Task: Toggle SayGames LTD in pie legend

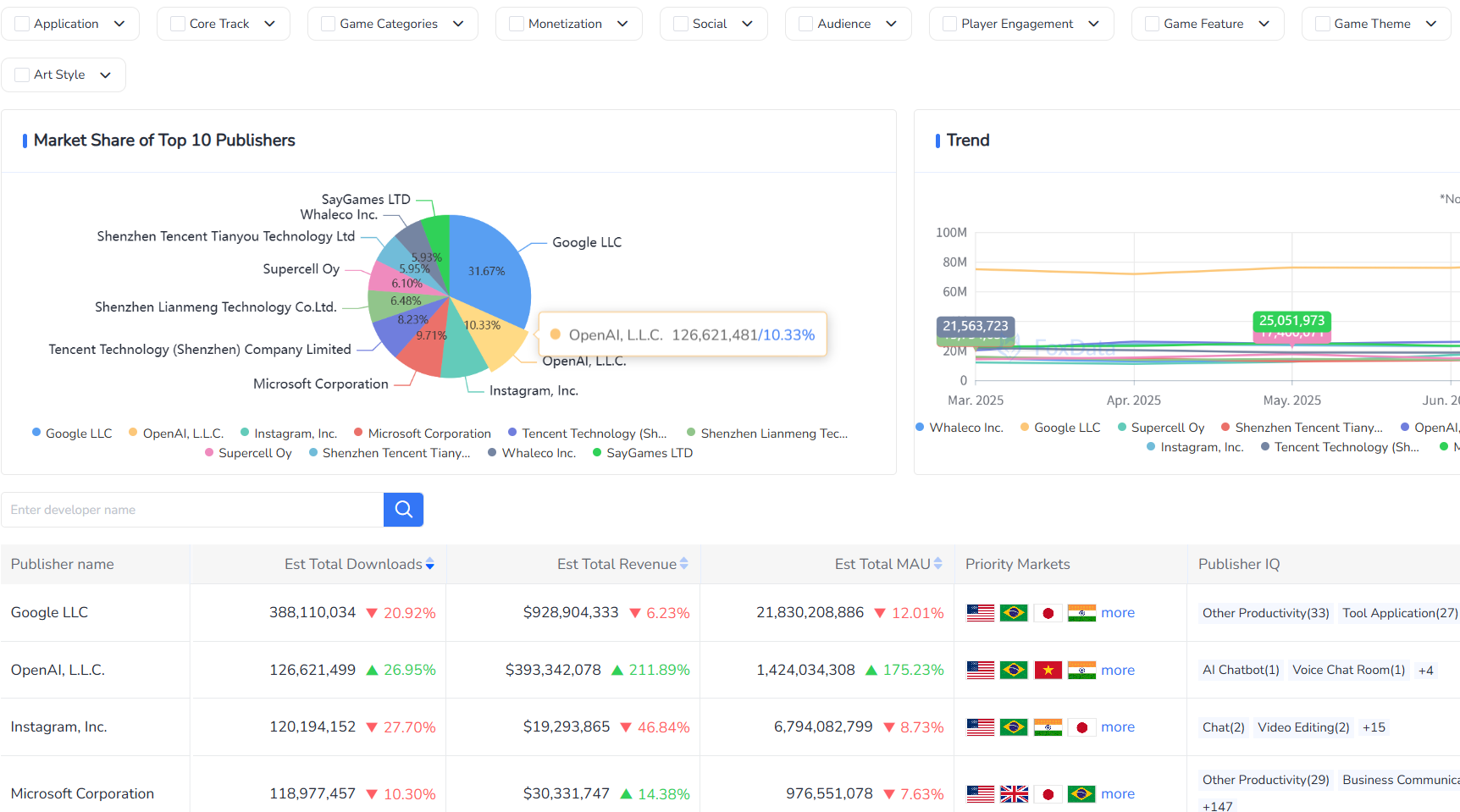Action: pos(643,453)
